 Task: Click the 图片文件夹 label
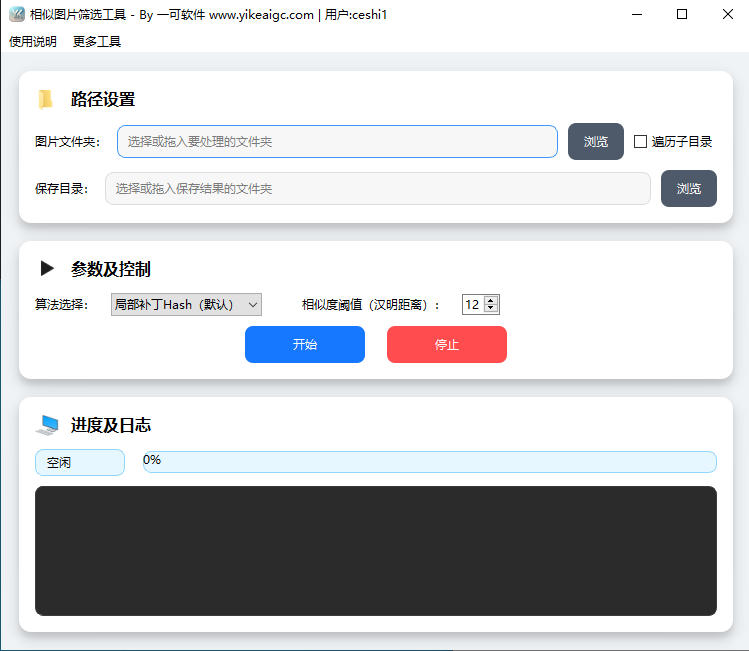[x=67, y=142]
